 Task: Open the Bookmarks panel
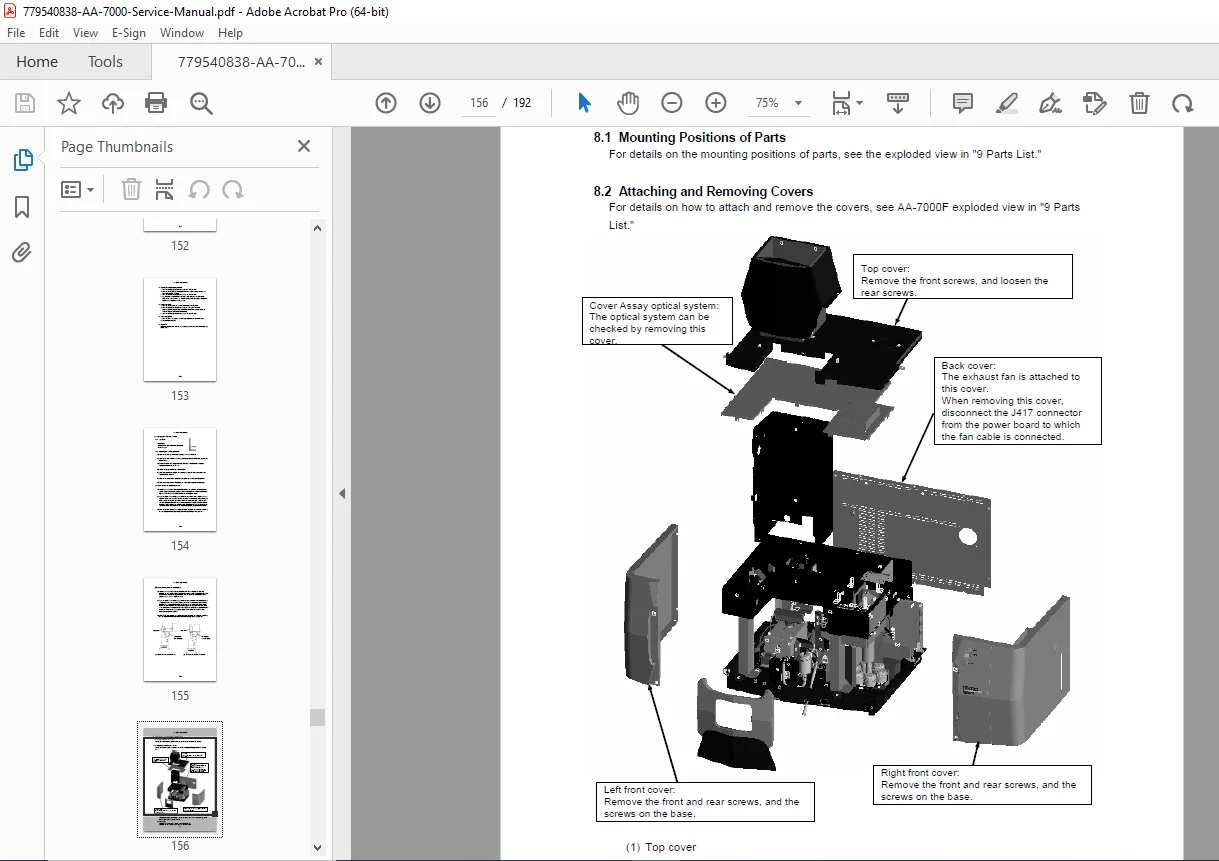[22, 207]
